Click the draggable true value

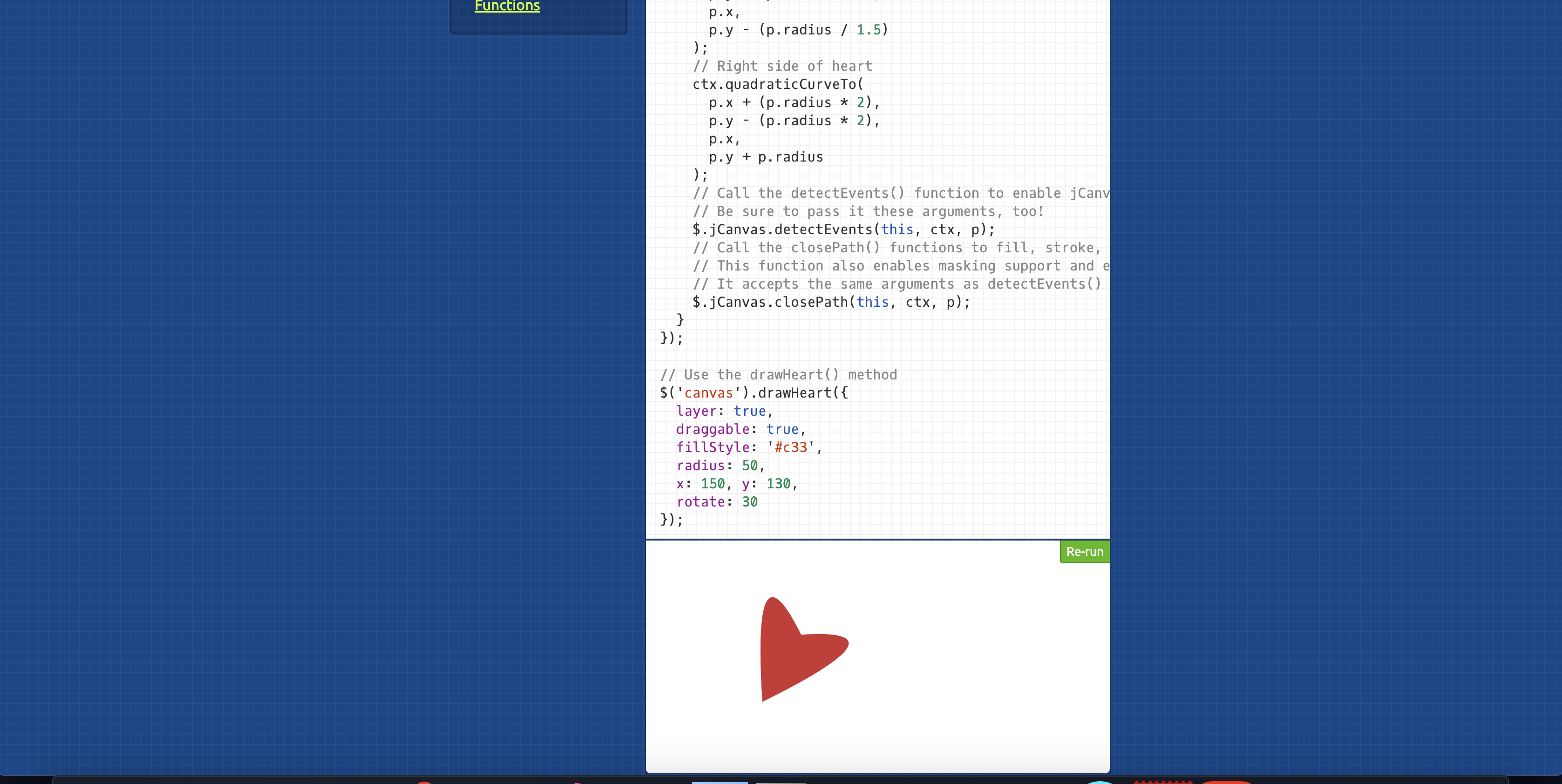pyautogui.click(x=782, y=429)
